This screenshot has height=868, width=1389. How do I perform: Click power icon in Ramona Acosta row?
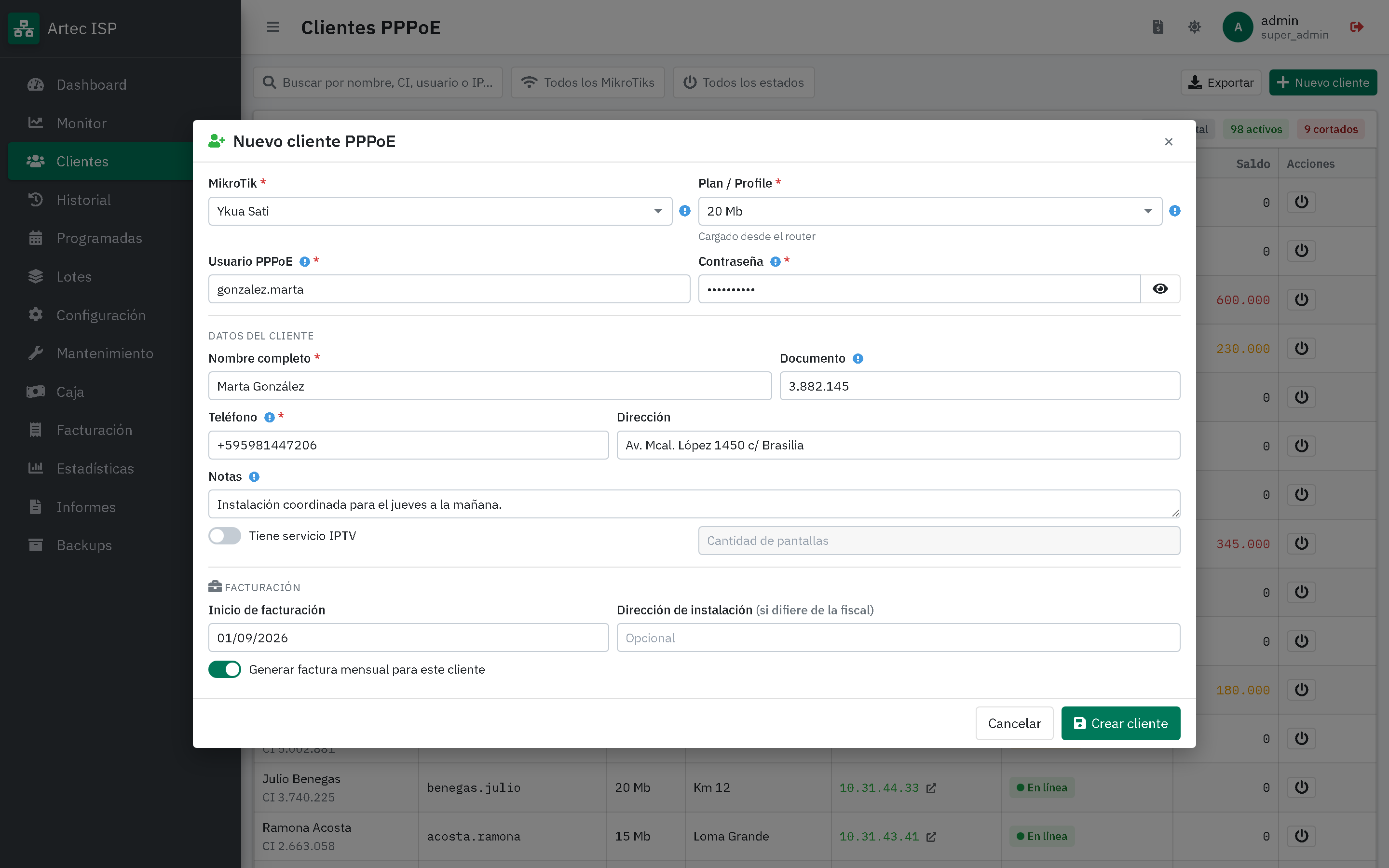pyautogui.click(x=1301, y=836)
